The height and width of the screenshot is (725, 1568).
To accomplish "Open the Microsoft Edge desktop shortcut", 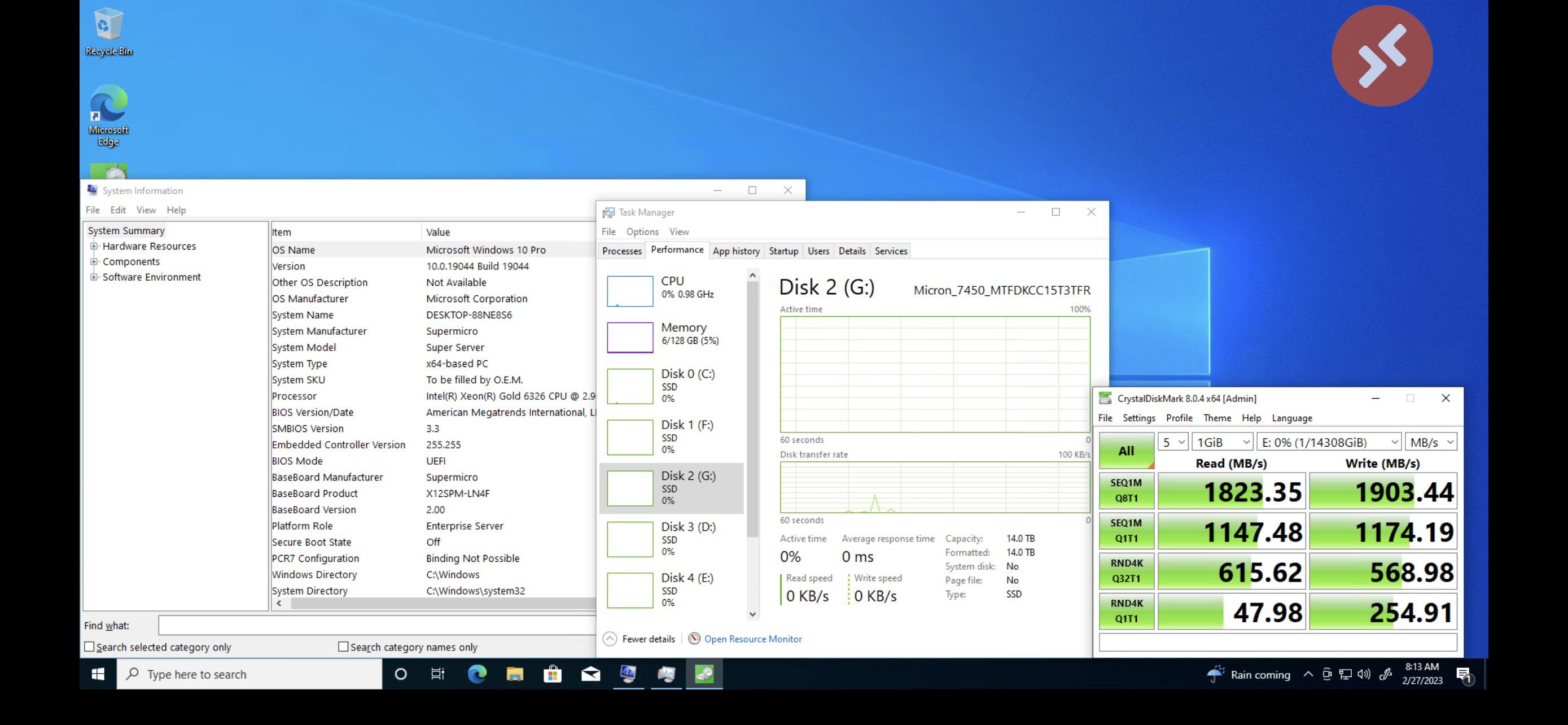I will click(x=108, y=104).
